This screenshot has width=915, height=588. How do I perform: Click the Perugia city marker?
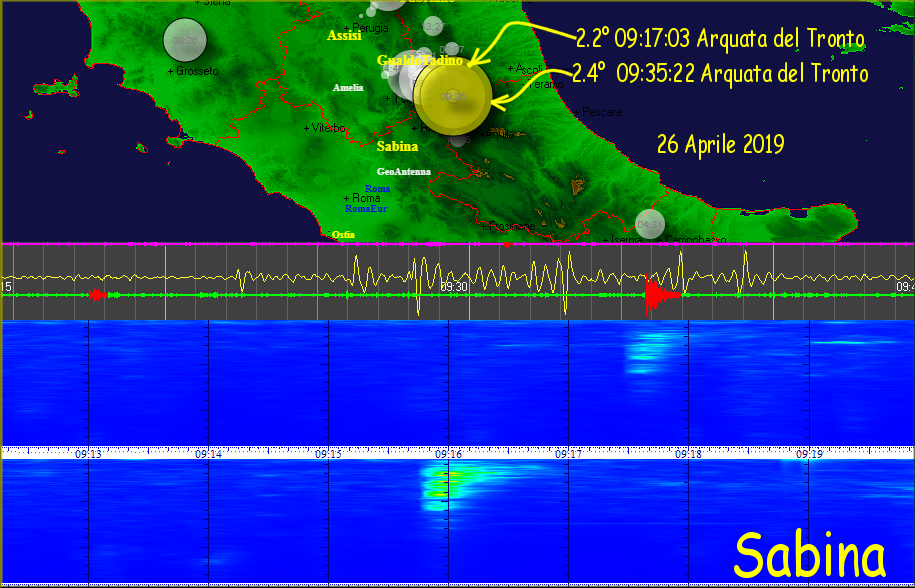click(x=366, y=28)
